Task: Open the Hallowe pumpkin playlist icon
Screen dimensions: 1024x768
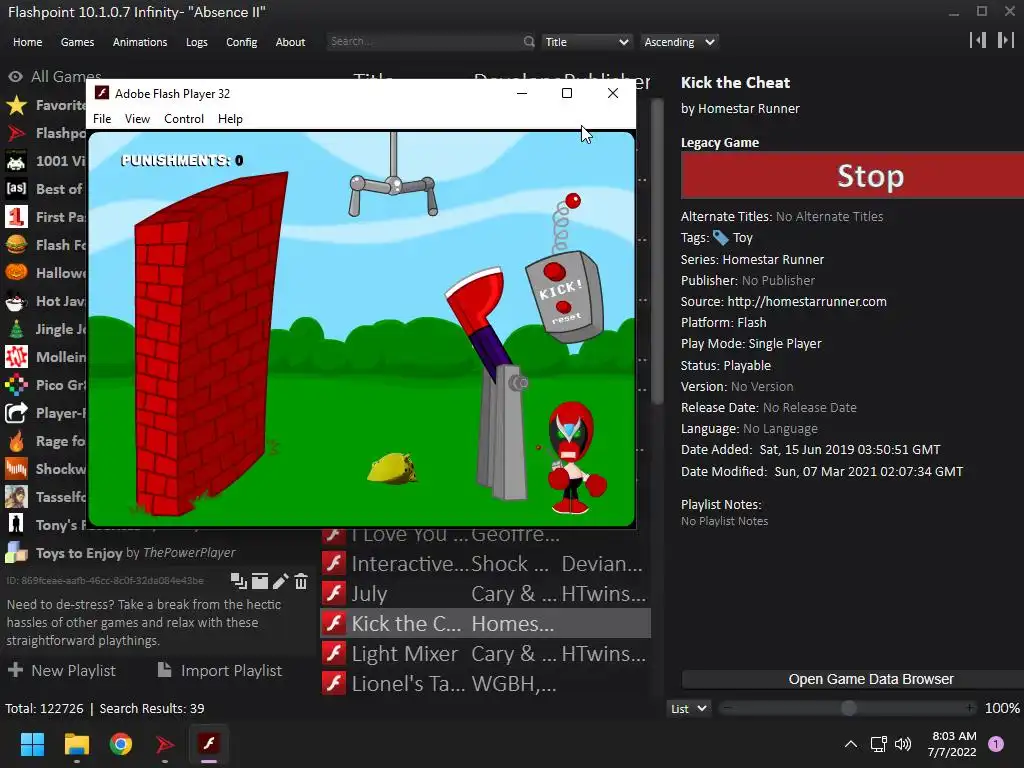Action: (x=16, y=272)
